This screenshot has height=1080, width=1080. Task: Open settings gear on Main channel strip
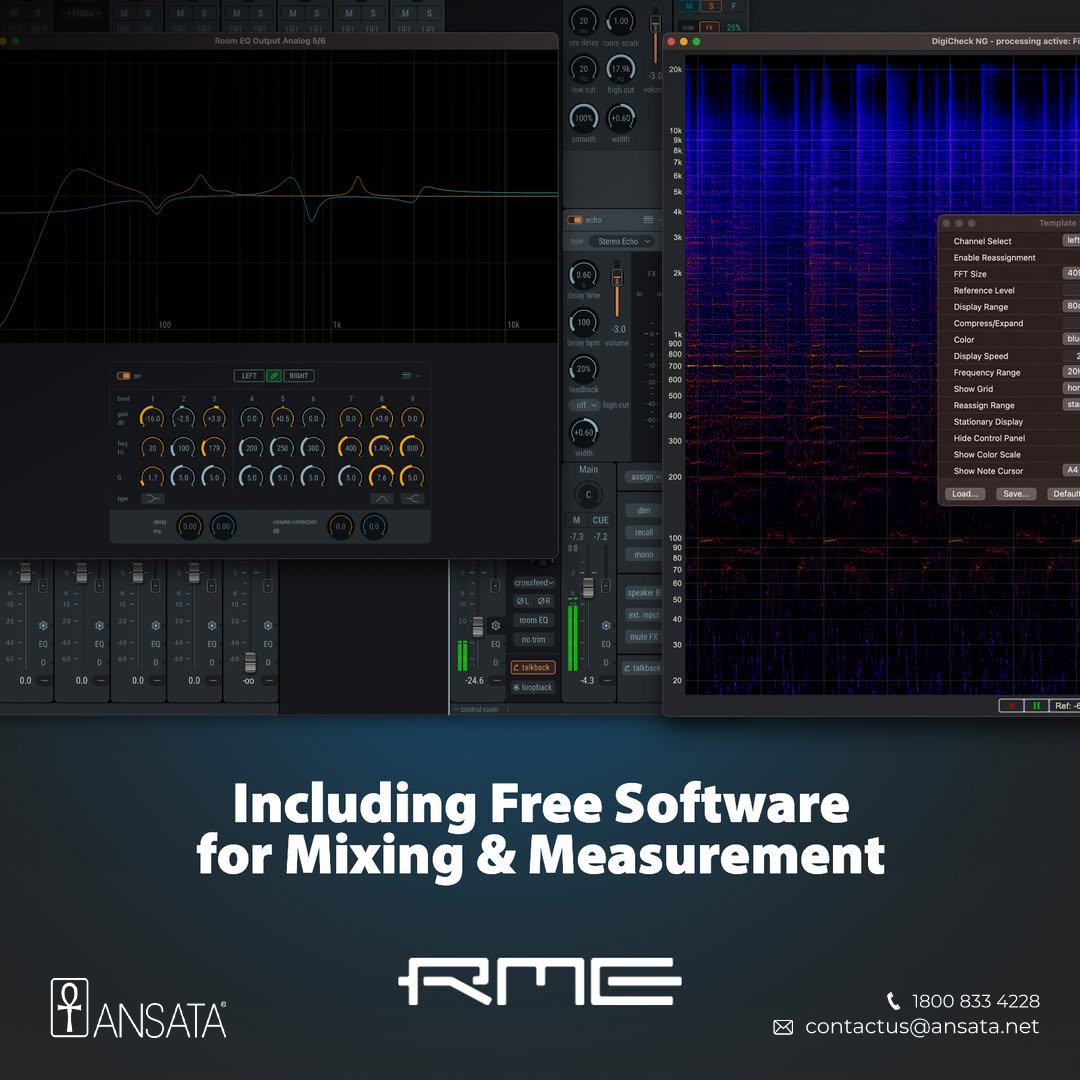(605, 625)
